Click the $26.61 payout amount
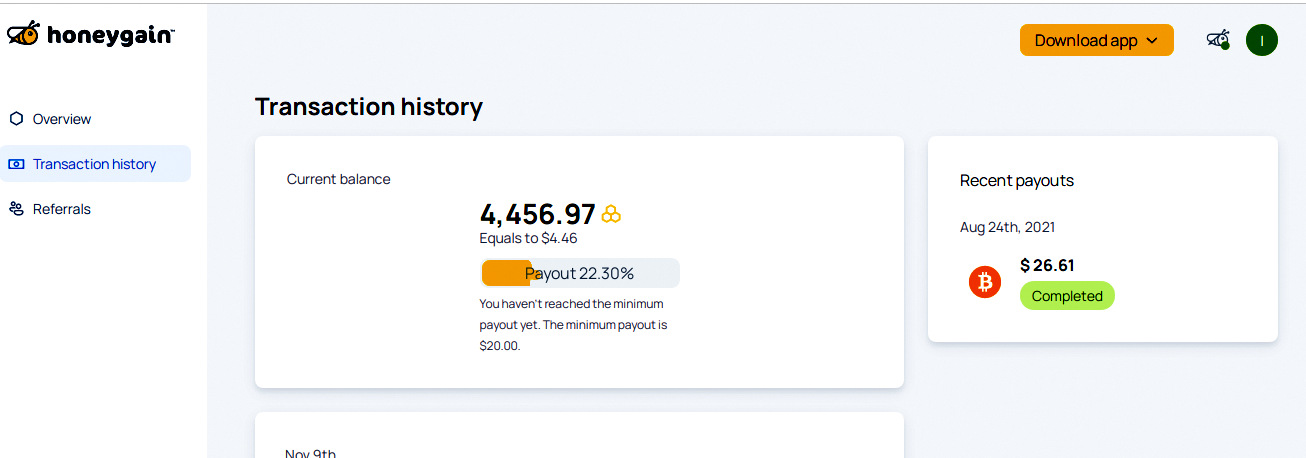This screenshot has height=458, width=1306. pyautogui.click(x=1047, y=265)
